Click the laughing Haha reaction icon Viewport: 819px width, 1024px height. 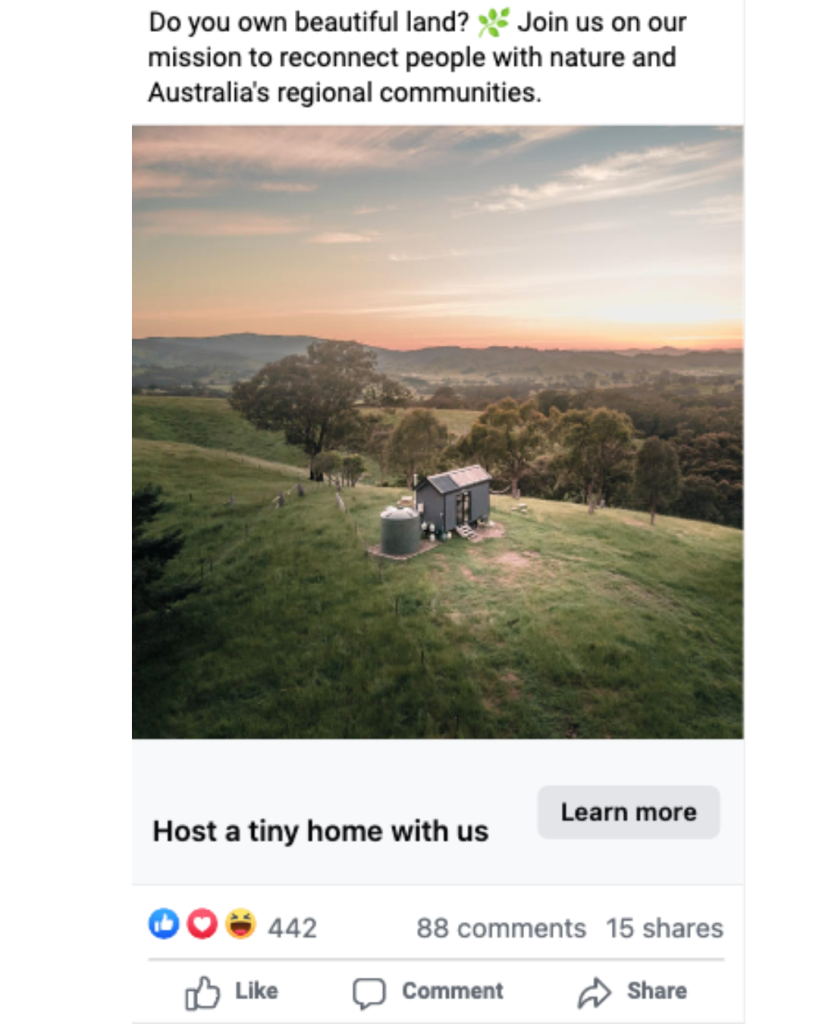(x=240, y=924)
